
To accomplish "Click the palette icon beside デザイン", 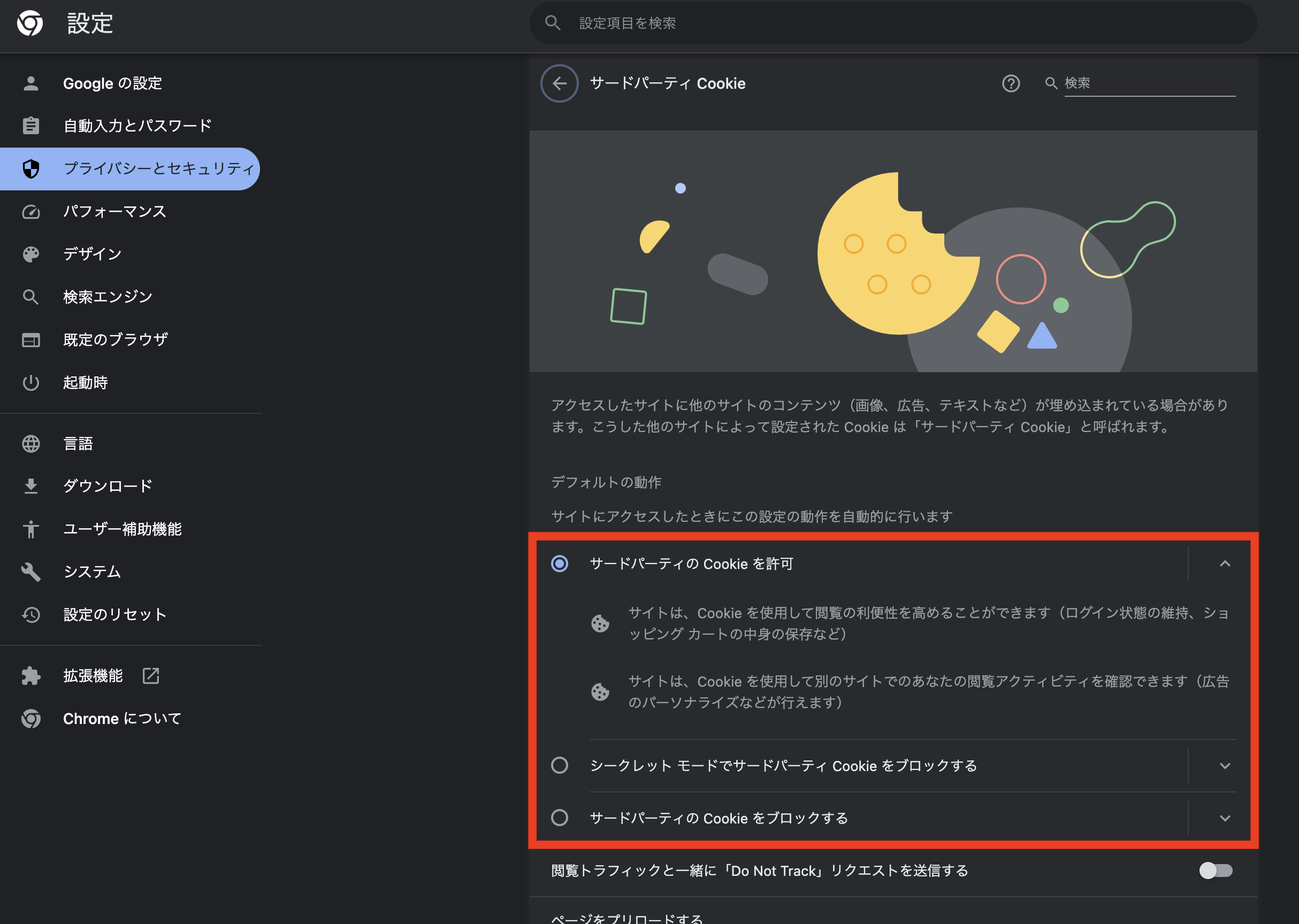I will pyautogui.click(x=30, y=254).
